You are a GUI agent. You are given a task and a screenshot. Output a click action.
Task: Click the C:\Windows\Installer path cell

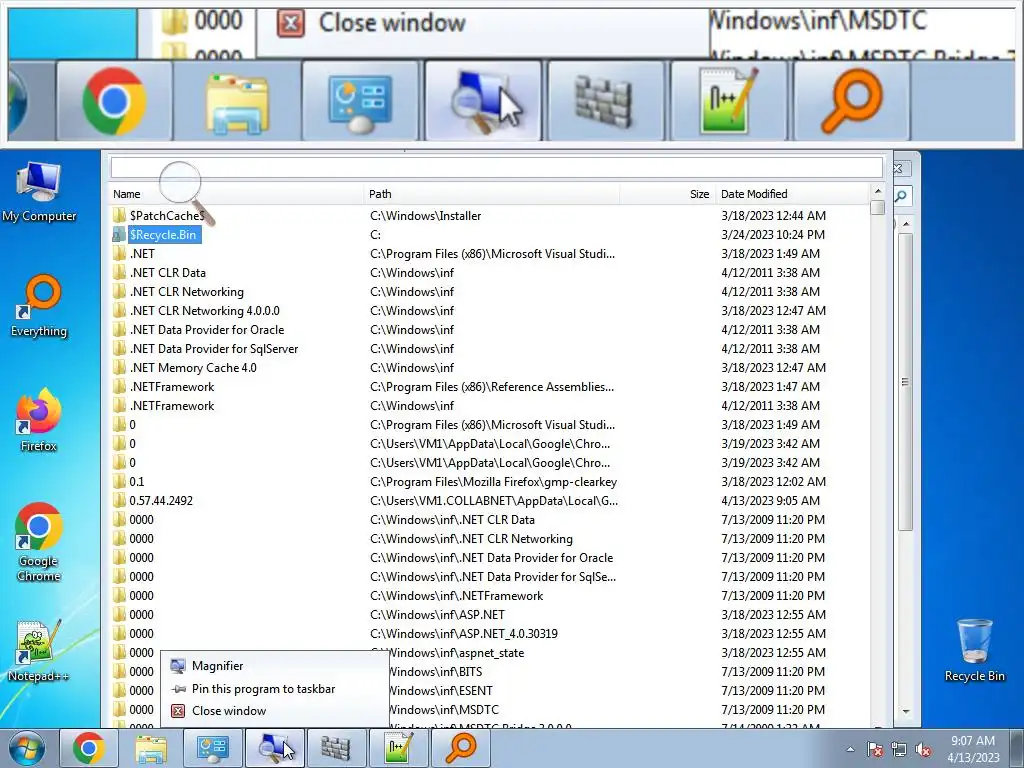coord(426,216)
